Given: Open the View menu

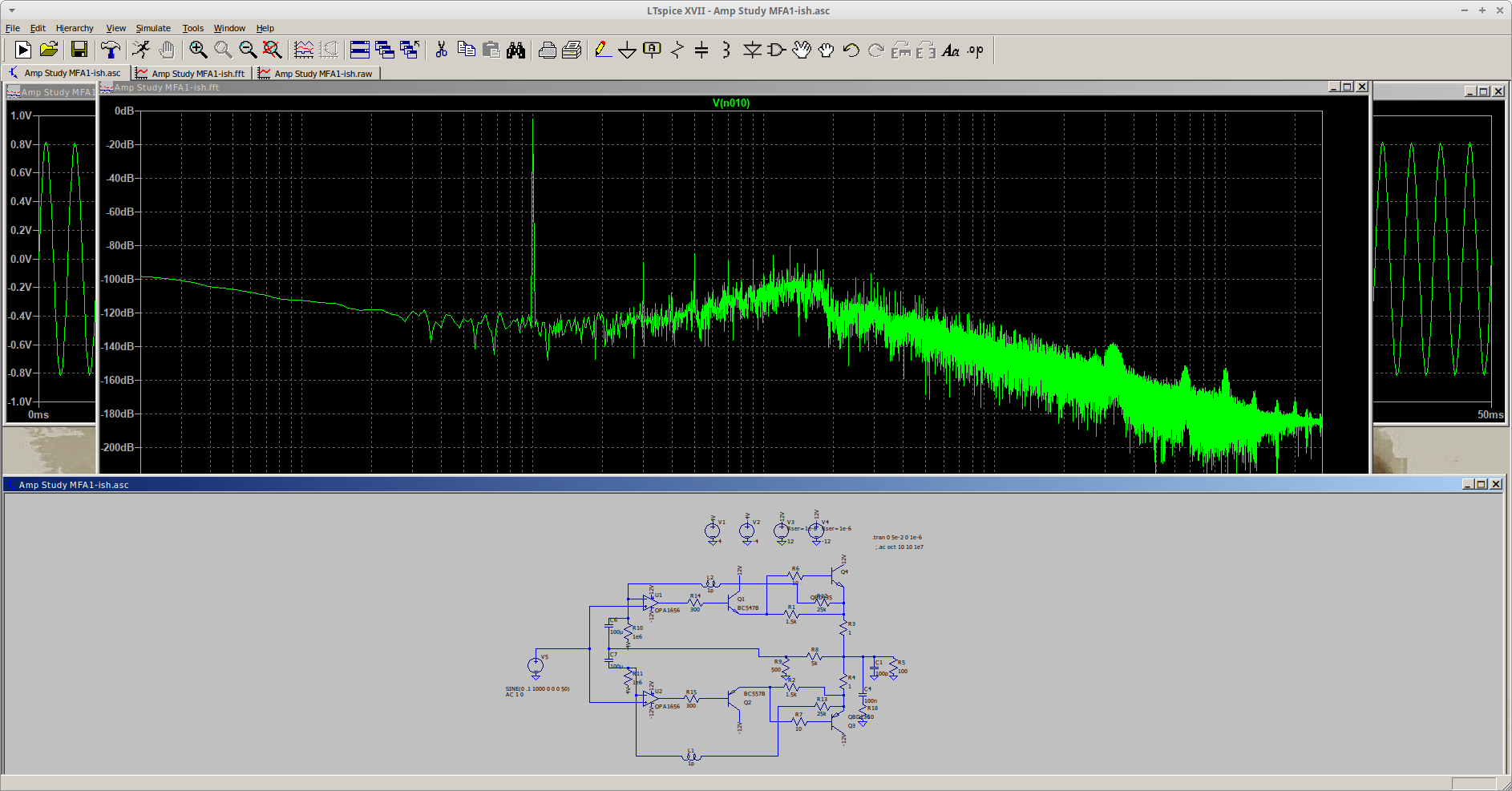Looking at the screenshot, I should point(116,28).
